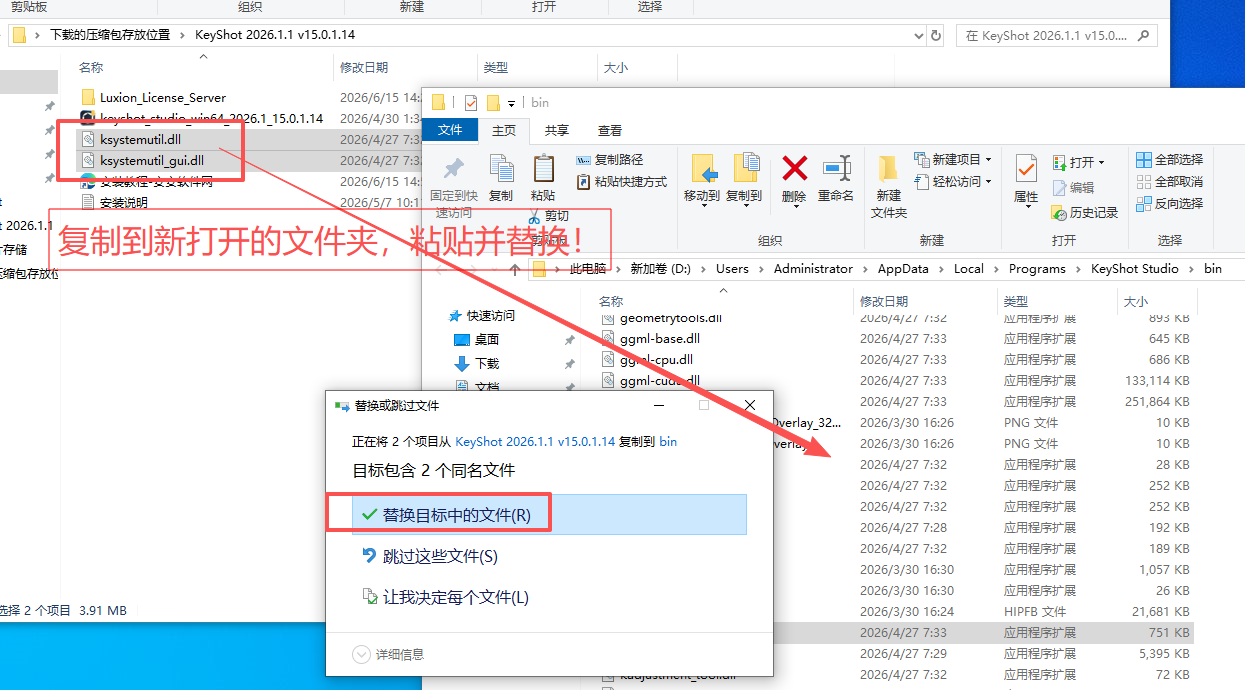Click the Properties checkmark icon in bin title bar

(x=471, y=103)
